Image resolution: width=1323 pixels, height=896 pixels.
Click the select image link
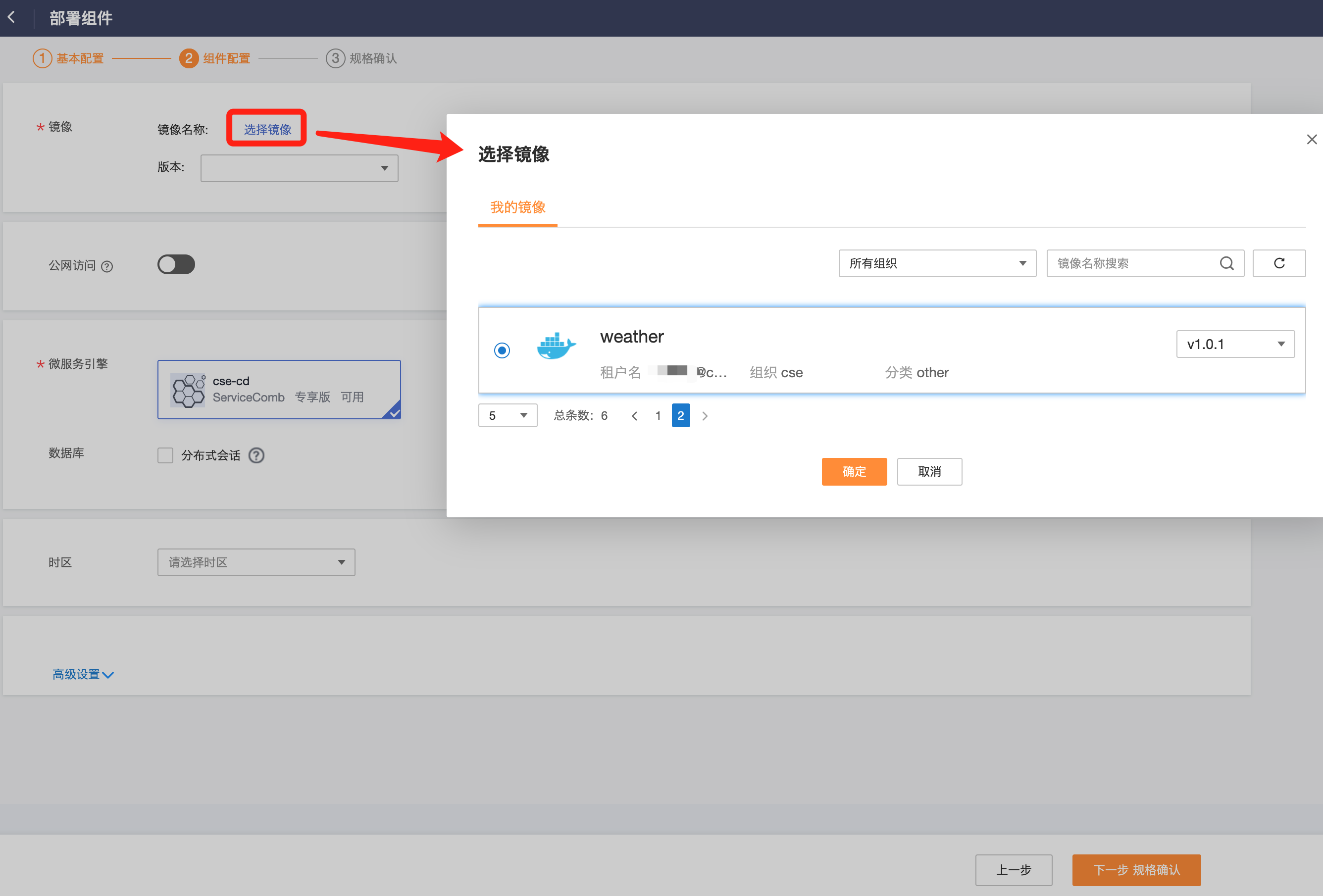(267, 129)
